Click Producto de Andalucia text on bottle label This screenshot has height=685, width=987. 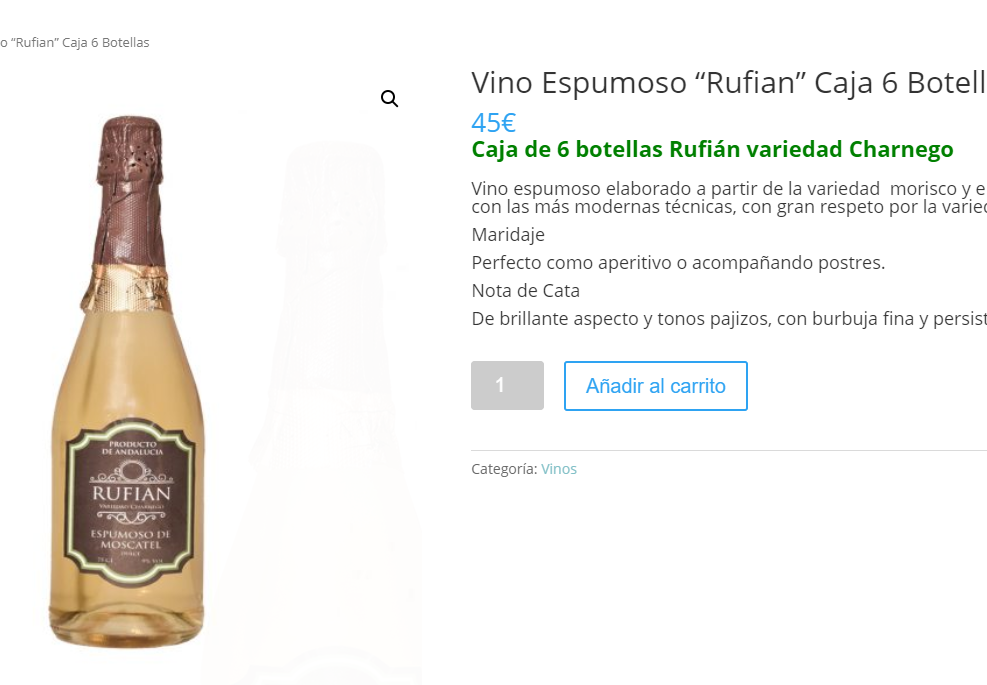(x=132, y=448)
